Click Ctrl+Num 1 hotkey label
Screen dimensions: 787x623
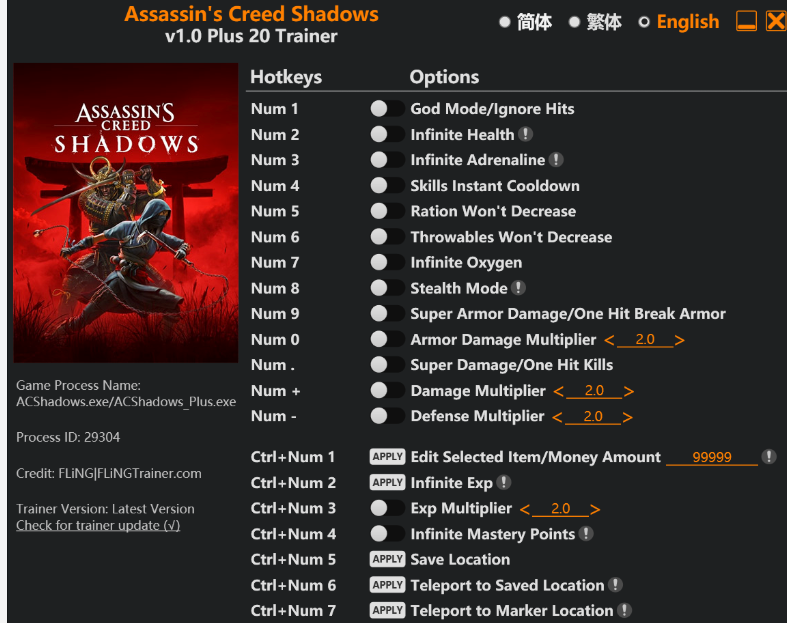293,457
